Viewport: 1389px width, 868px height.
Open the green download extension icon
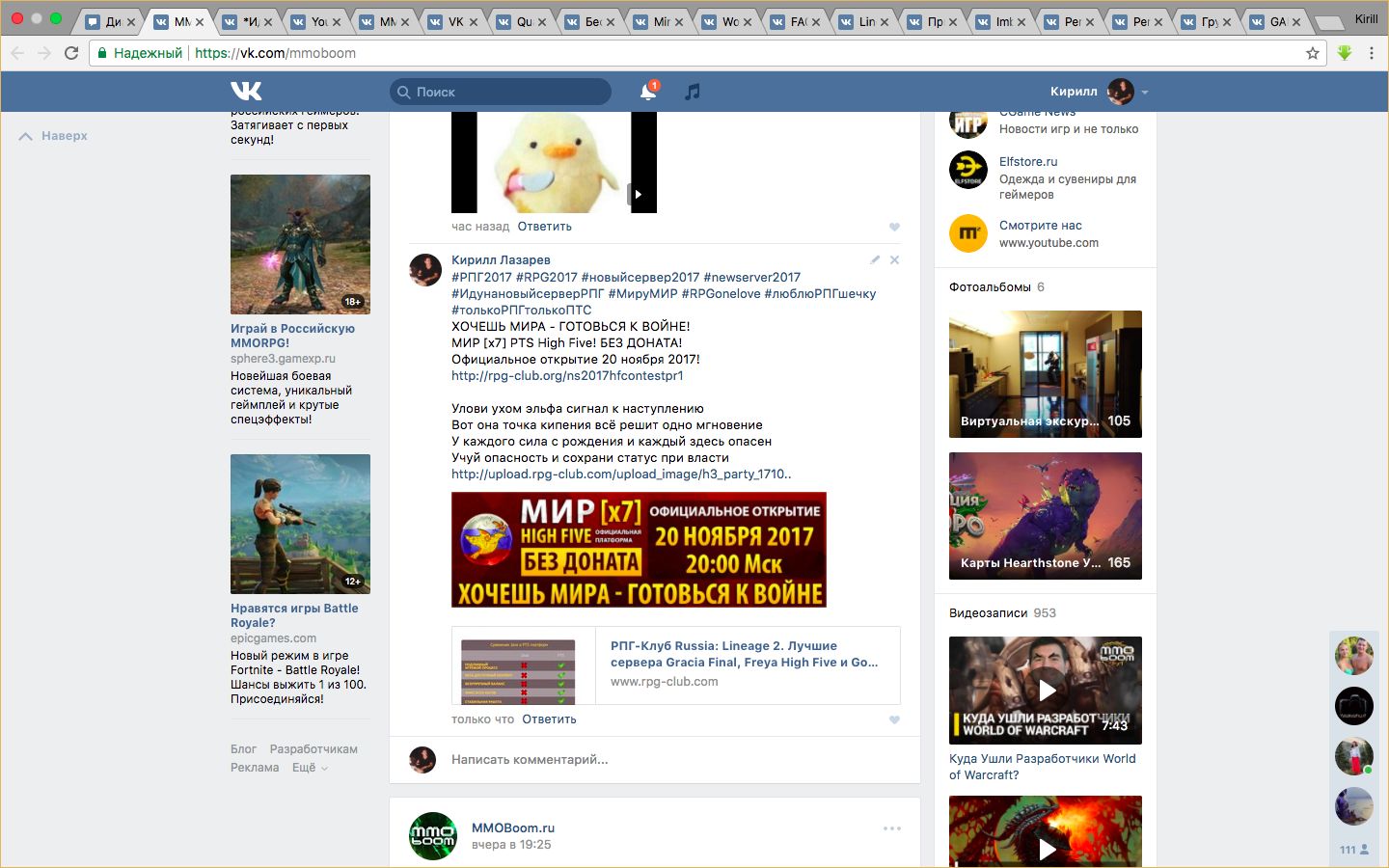coord(1345,53)
